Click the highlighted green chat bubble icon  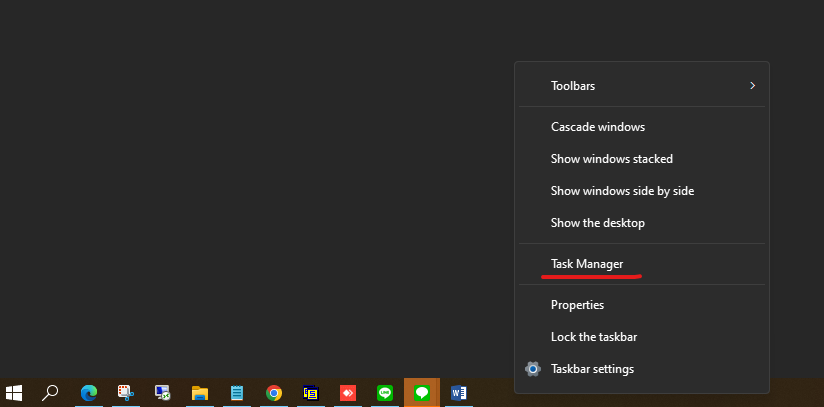[421, 393]
